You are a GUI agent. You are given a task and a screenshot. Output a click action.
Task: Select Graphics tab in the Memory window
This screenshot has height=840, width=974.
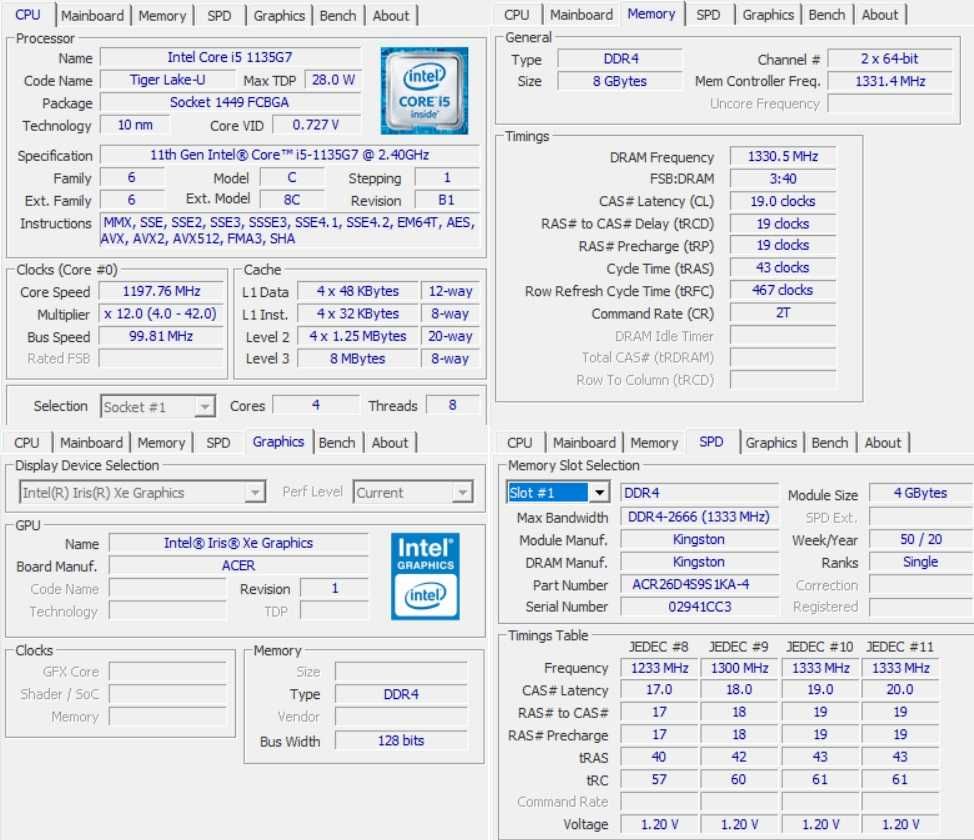(x=768, y=15)
